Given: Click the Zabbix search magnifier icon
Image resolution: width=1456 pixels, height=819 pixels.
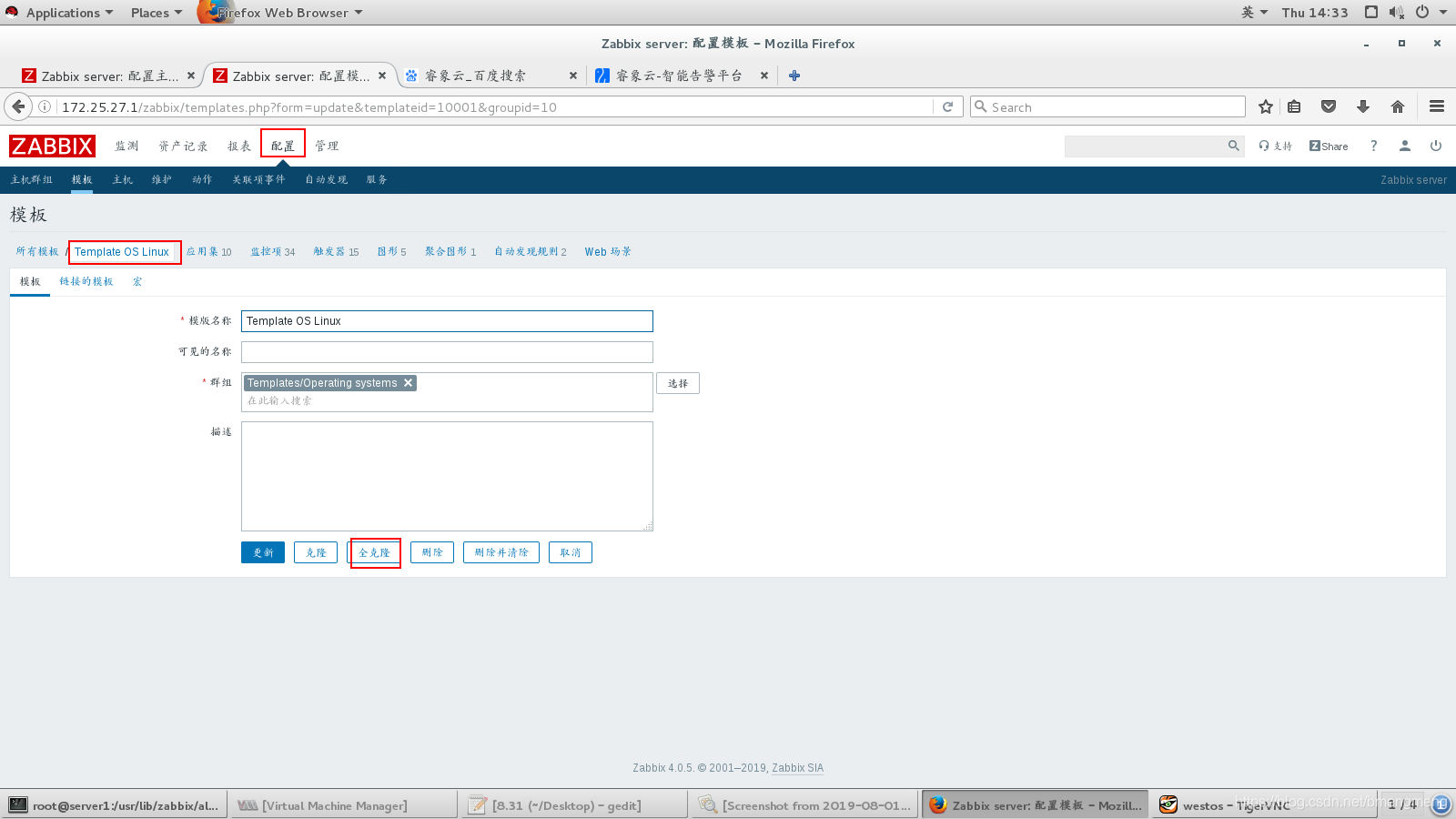Looking at the screenshot, I should coord(1234,146).
